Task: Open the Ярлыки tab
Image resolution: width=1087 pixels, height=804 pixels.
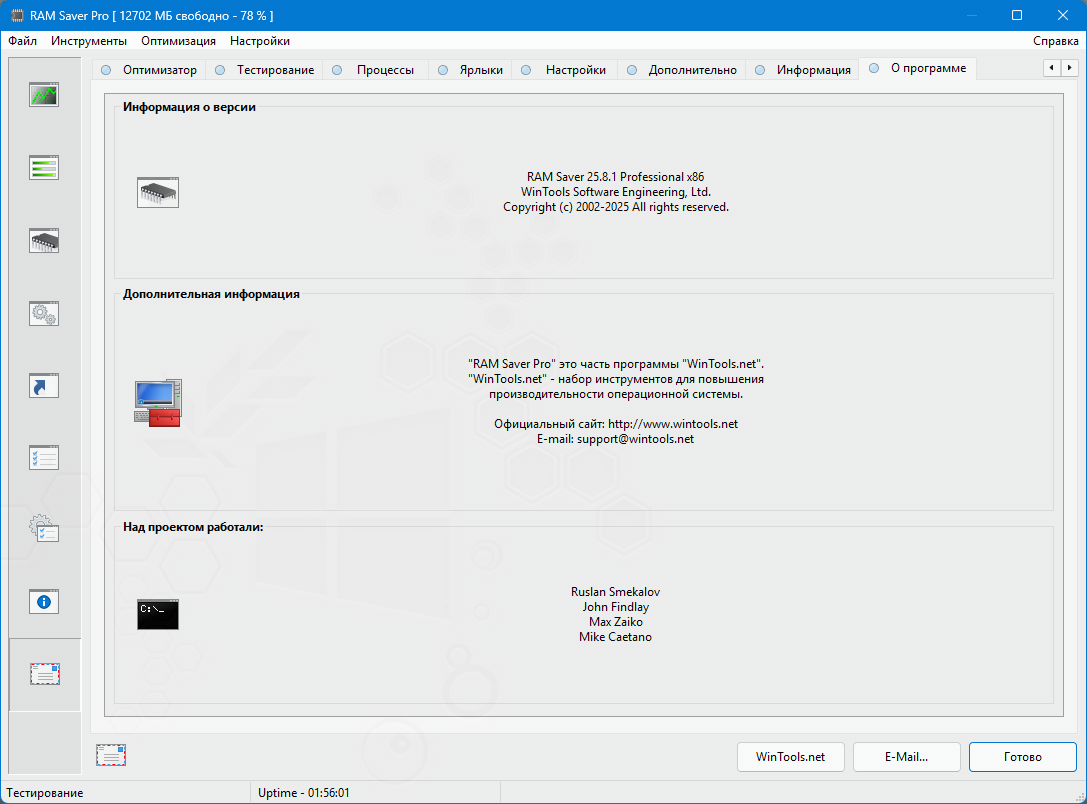Action: tap(471, 69)
